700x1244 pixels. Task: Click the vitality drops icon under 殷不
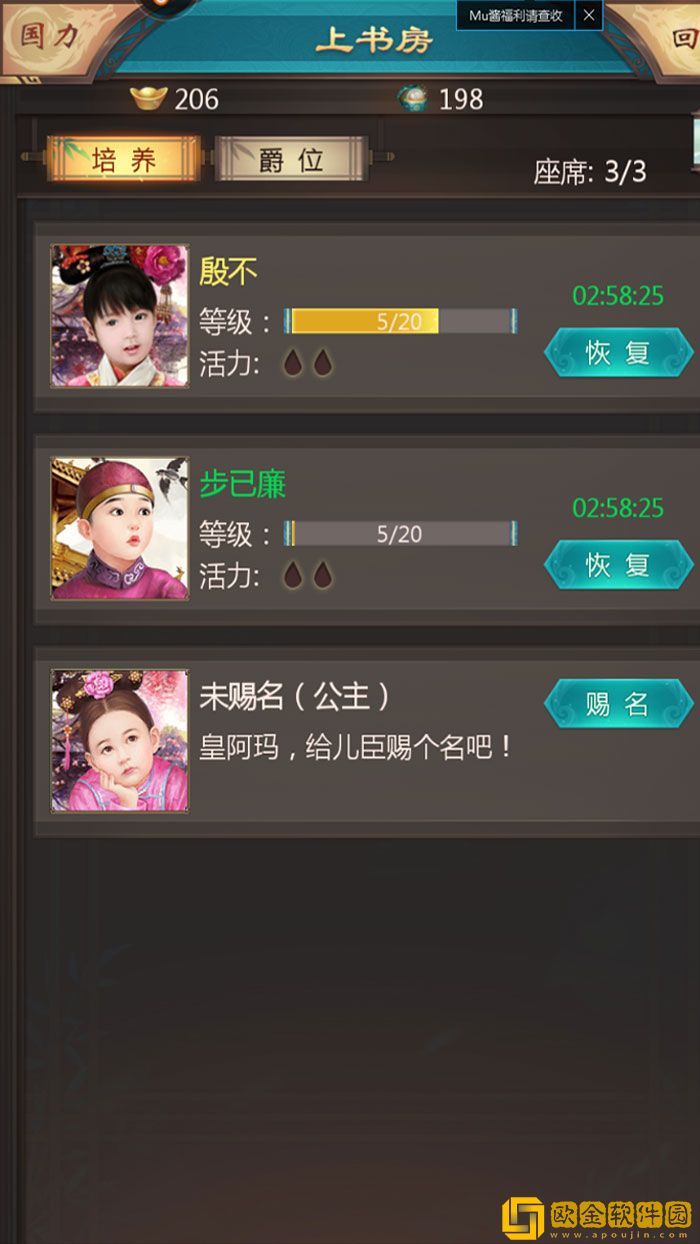click(x=307, y=363)
